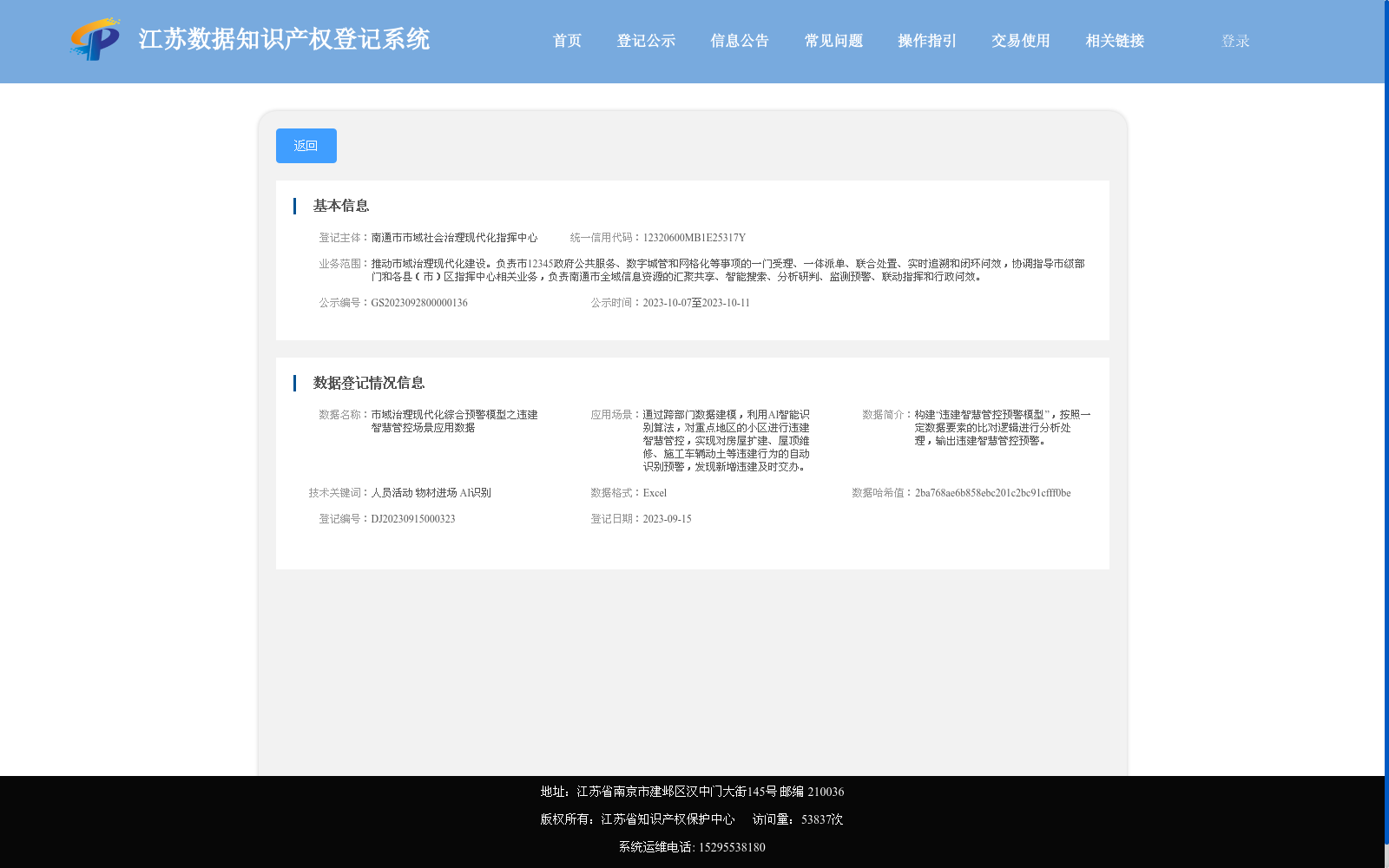Click the 应用场景 description text

tap(726, 441)
